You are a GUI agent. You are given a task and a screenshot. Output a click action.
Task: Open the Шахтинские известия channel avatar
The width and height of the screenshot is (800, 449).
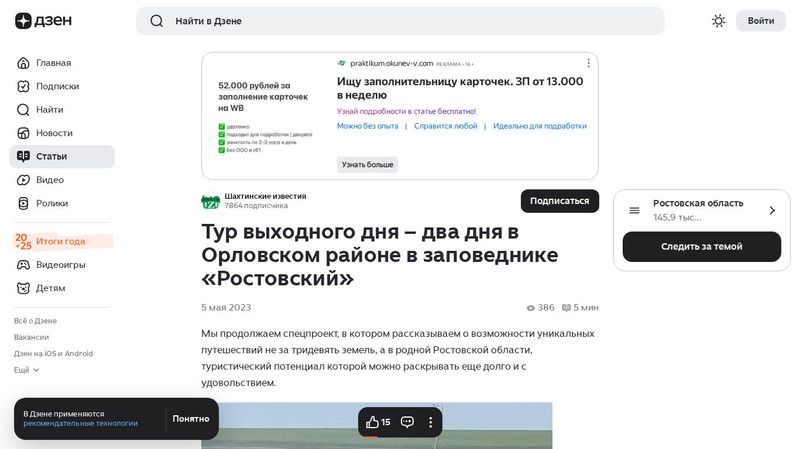click(210, 200)
